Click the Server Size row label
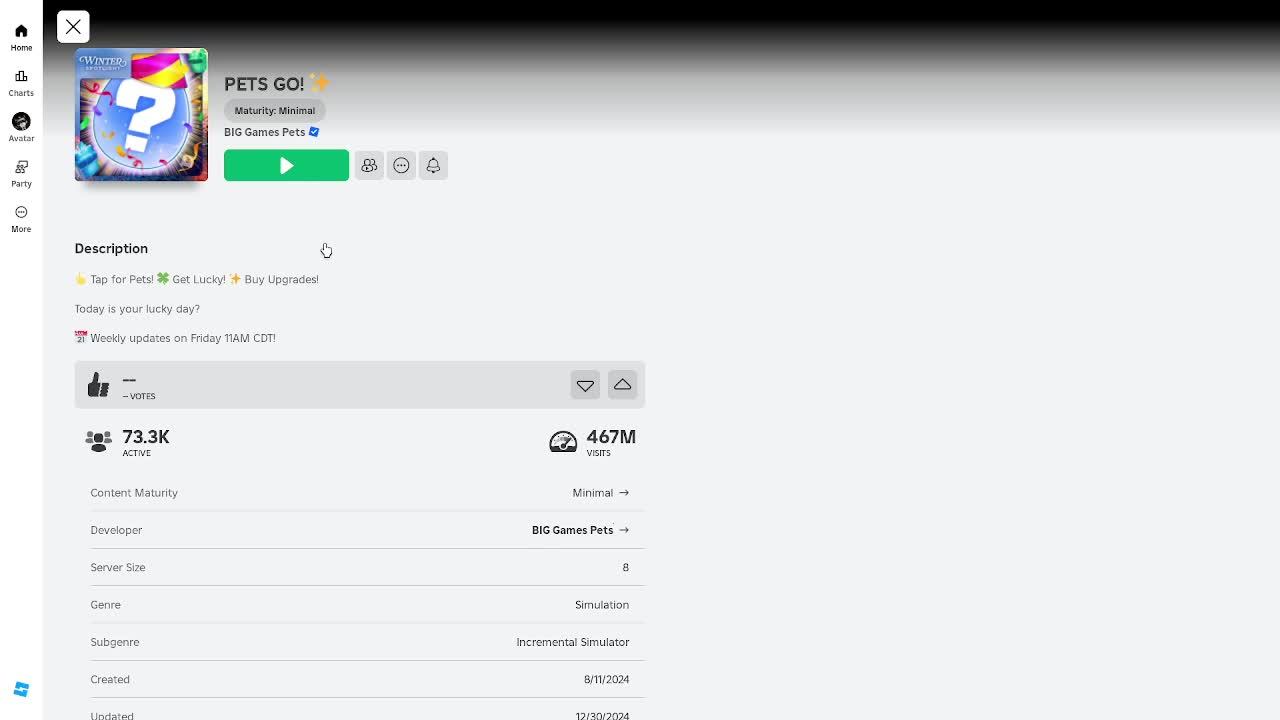Screen dimensions: 1280x720 click(118, 567)
